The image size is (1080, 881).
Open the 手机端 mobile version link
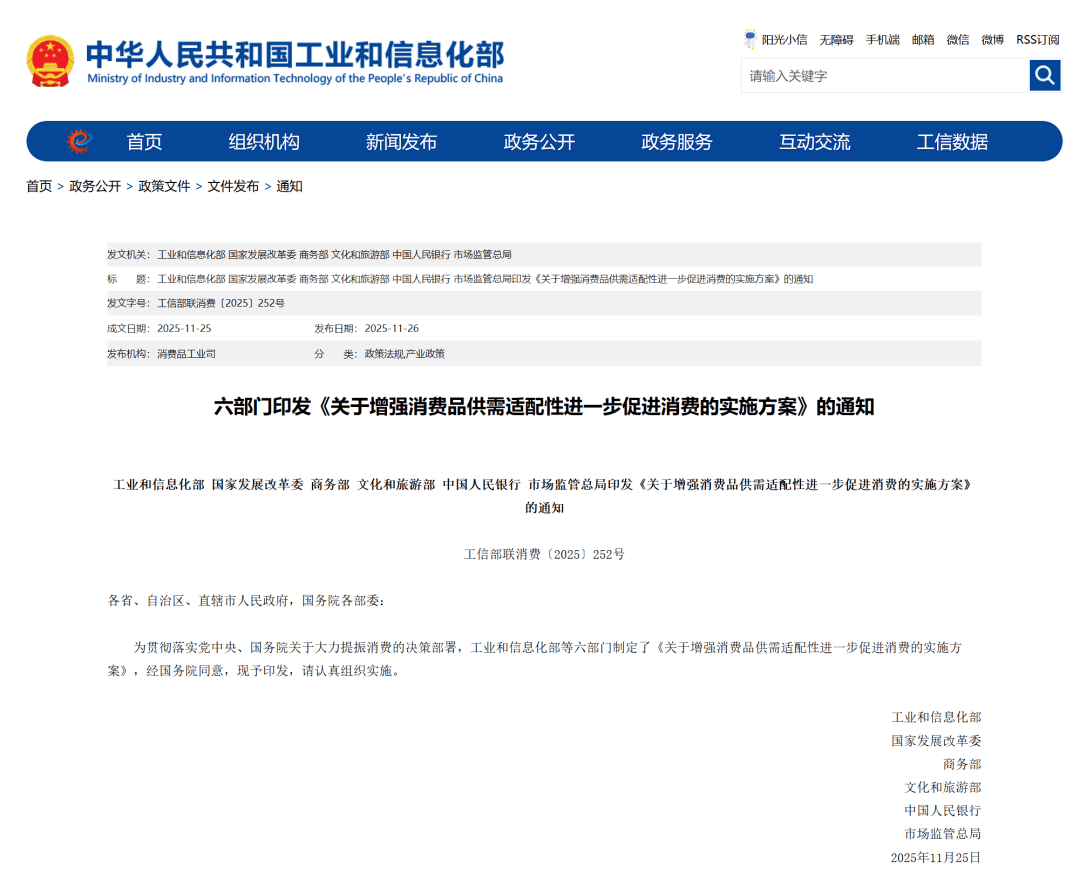point(882,40)
